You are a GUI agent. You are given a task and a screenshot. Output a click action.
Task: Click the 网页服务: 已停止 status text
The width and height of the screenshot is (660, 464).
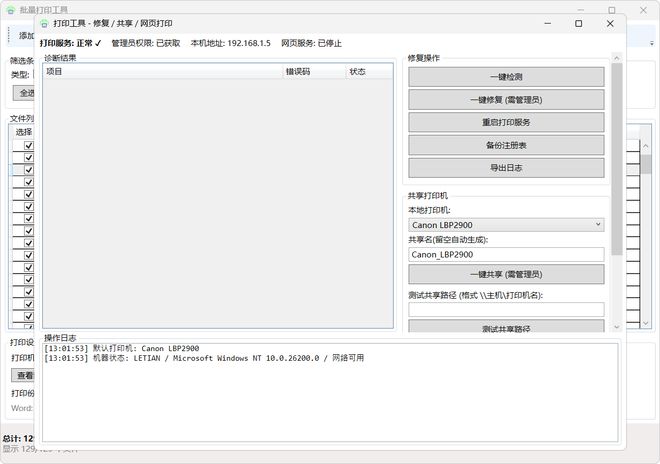(311, 43)
